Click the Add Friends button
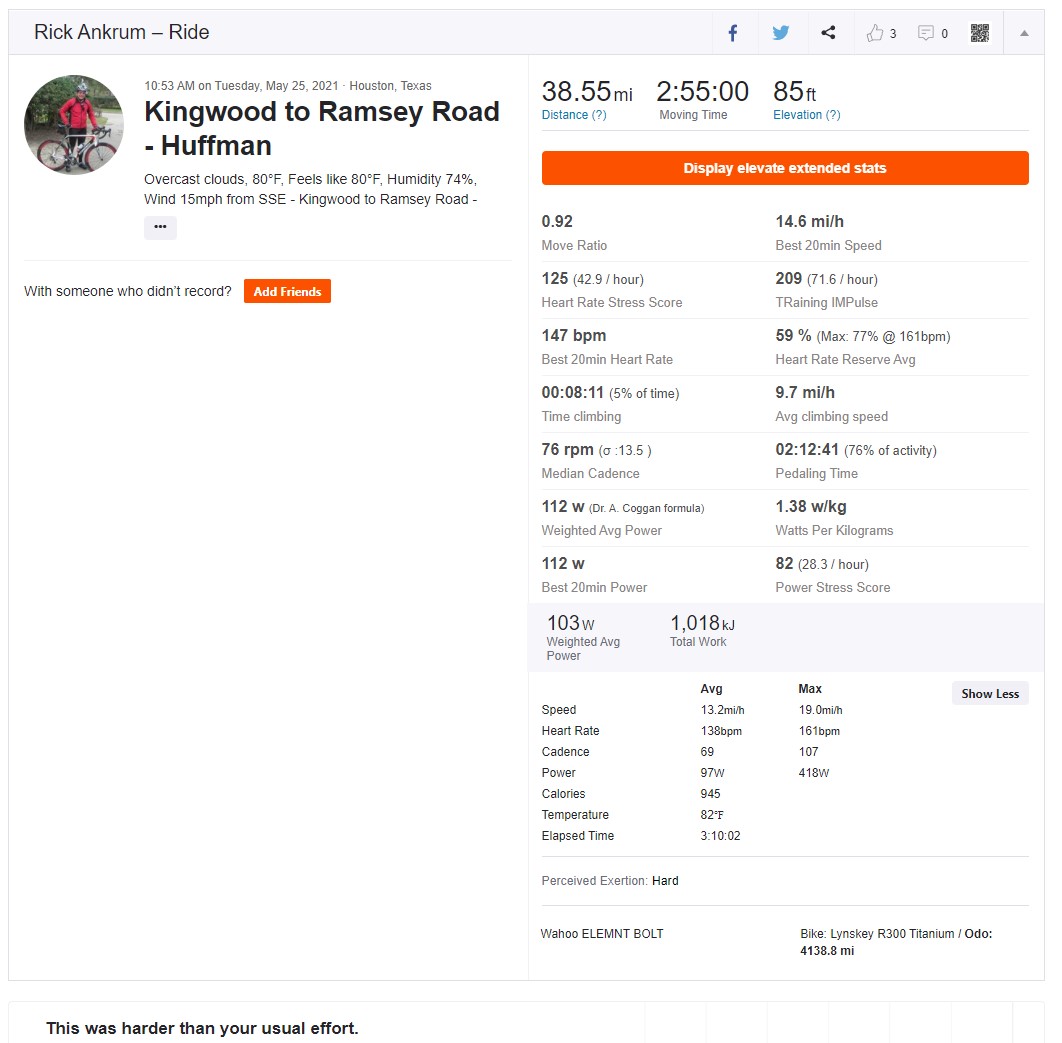The height and width of the screenshot is (1043, 1062). [287, 291]
